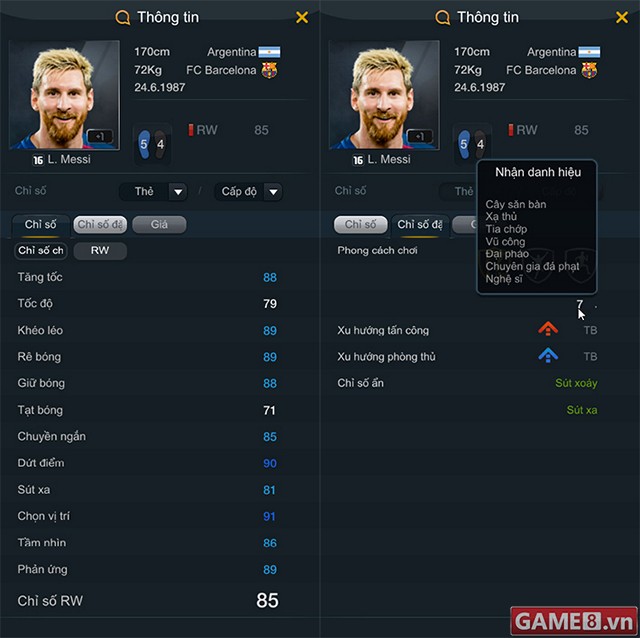Click the Sút xoáy hidden trait
The width and height of the screenshot is (640, 638).
click(x=576, y=383)
